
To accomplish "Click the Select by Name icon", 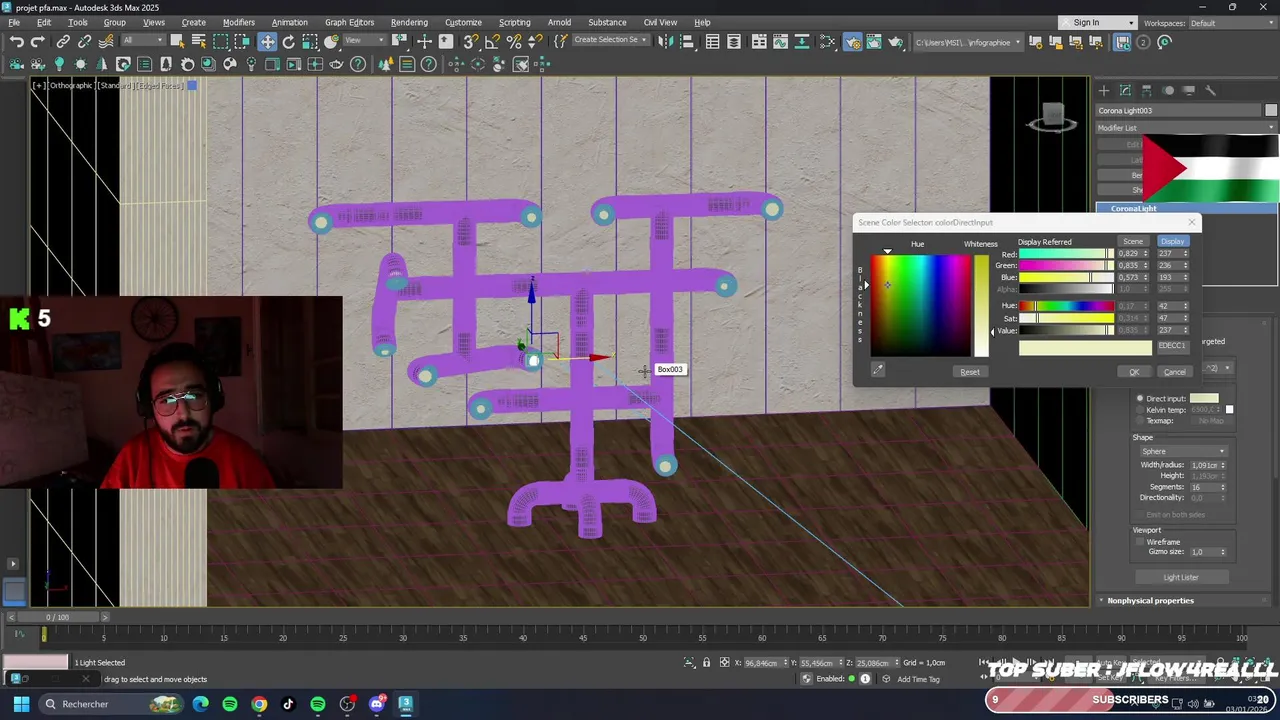I will 198,42.
